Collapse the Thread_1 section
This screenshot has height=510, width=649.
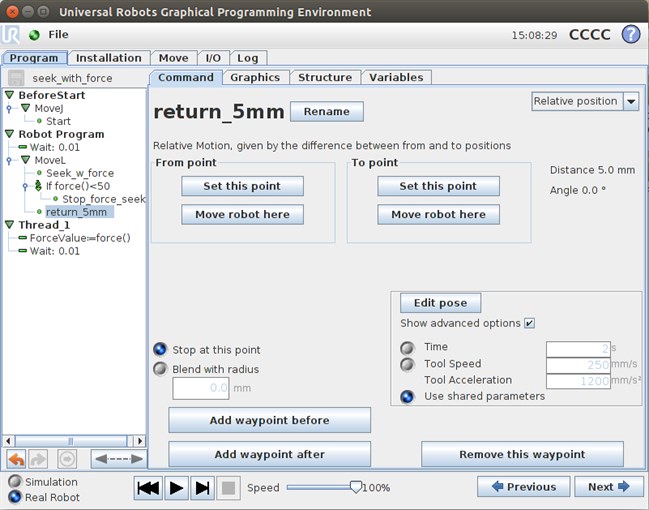[10, 224]
